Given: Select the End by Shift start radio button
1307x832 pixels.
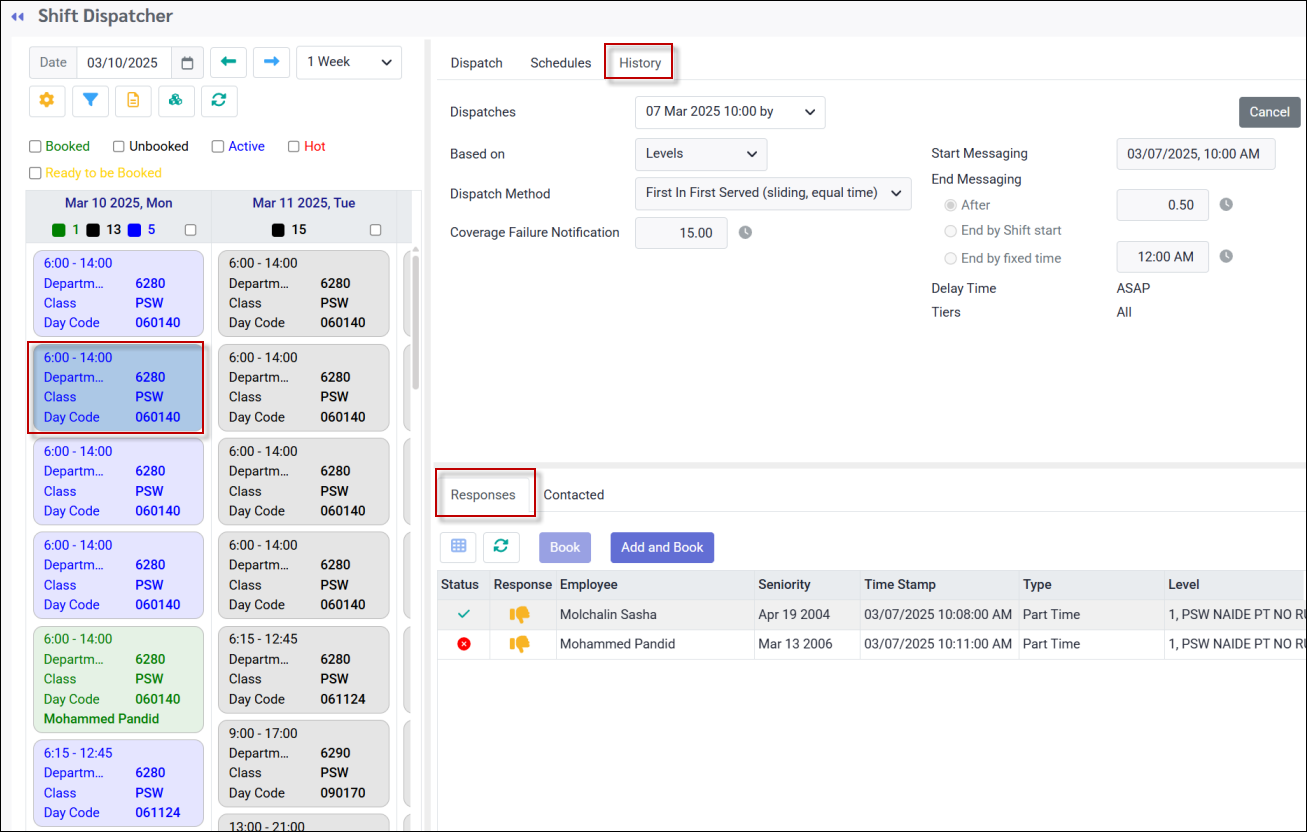Looking at the screenshot, I should (x=951, y=231).
